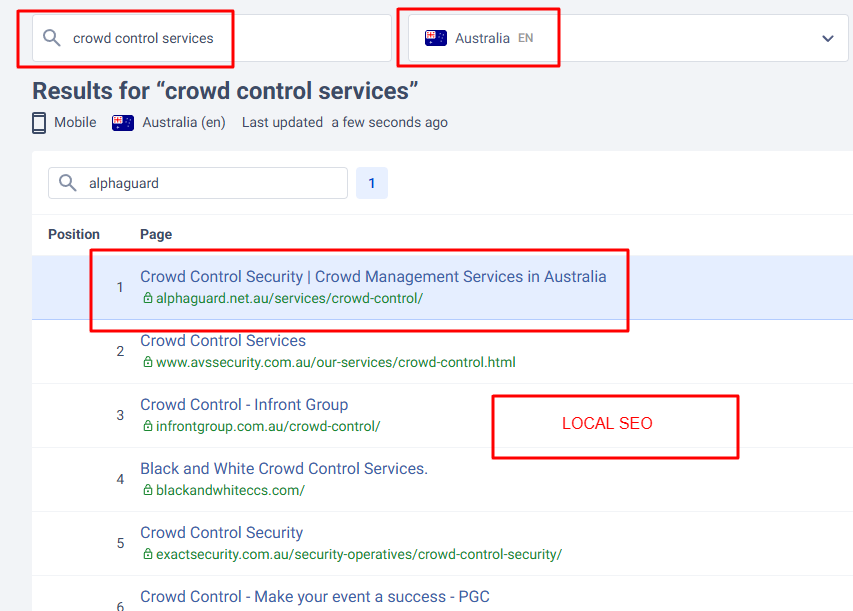
Task: Focus the alphaguard filter input
Action: click(x=198, y=183)
